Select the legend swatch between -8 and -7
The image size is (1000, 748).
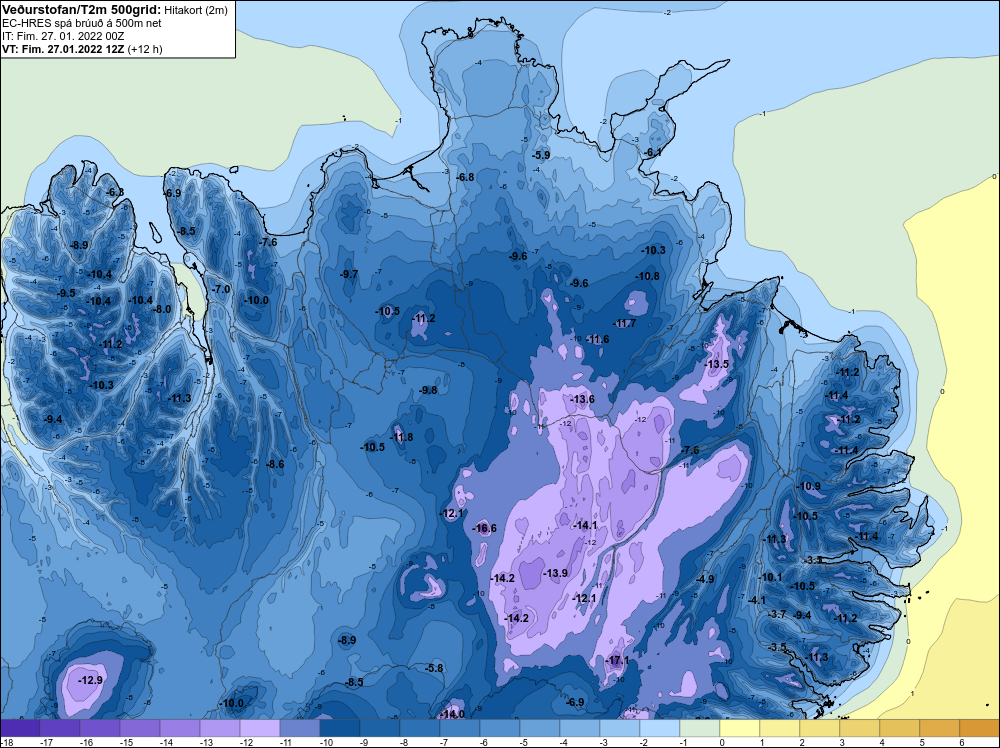tap(420, 728)
